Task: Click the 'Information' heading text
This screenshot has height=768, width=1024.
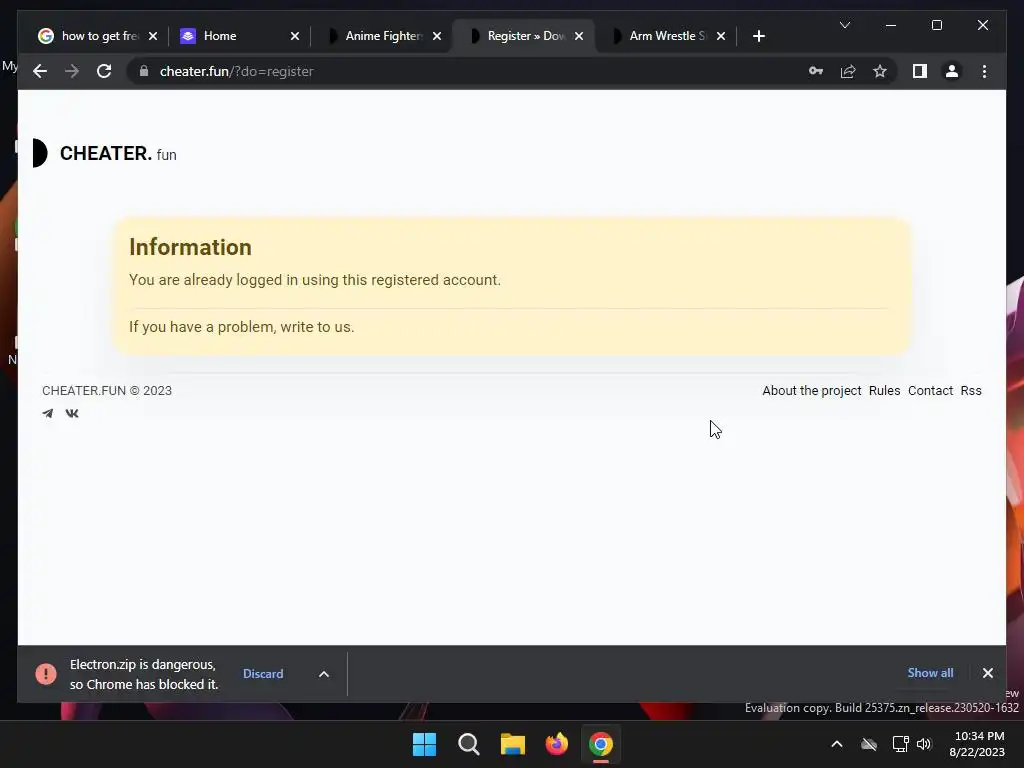Action: [190, 248]
